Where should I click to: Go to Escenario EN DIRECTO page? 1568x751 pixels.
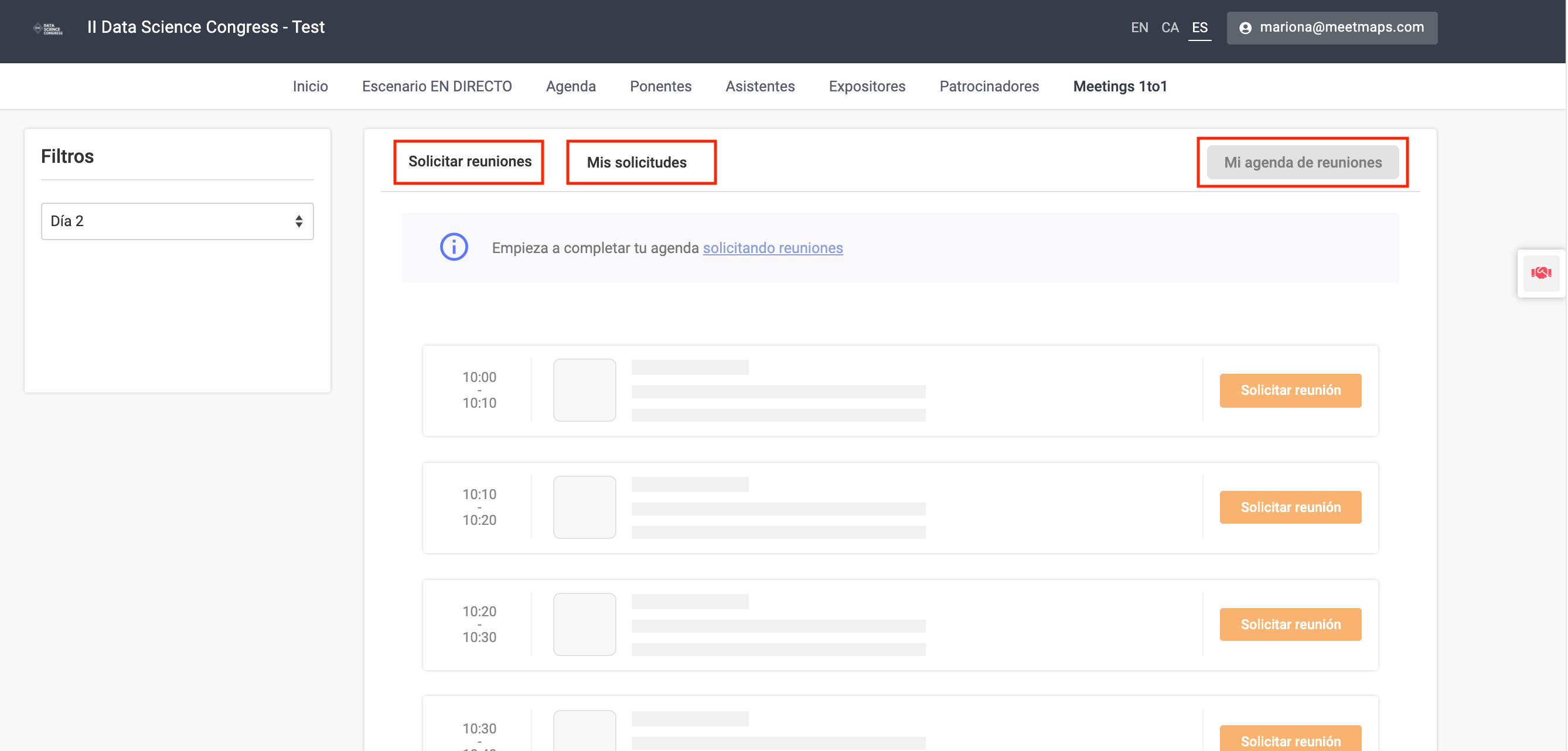pyautogui.click(x=437, y=87)
